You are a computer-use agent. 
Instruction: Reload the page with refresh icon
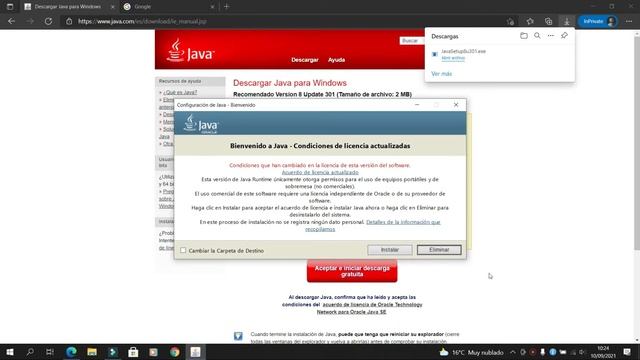pyautogui.click(x=48, y=21)
